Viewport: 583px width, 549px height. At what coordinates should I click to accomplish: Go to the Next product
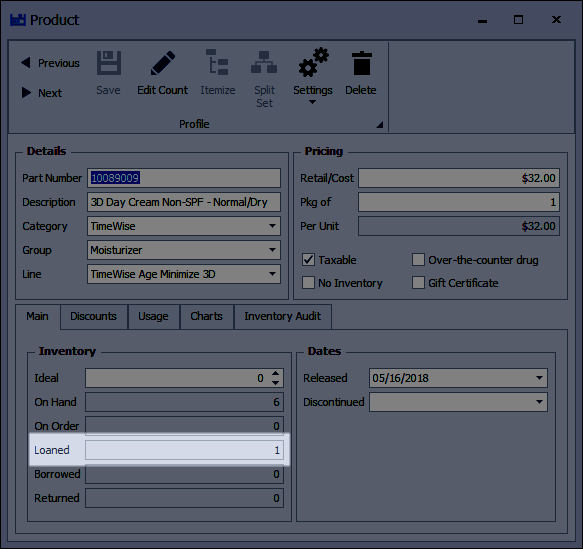coord(42,93)
